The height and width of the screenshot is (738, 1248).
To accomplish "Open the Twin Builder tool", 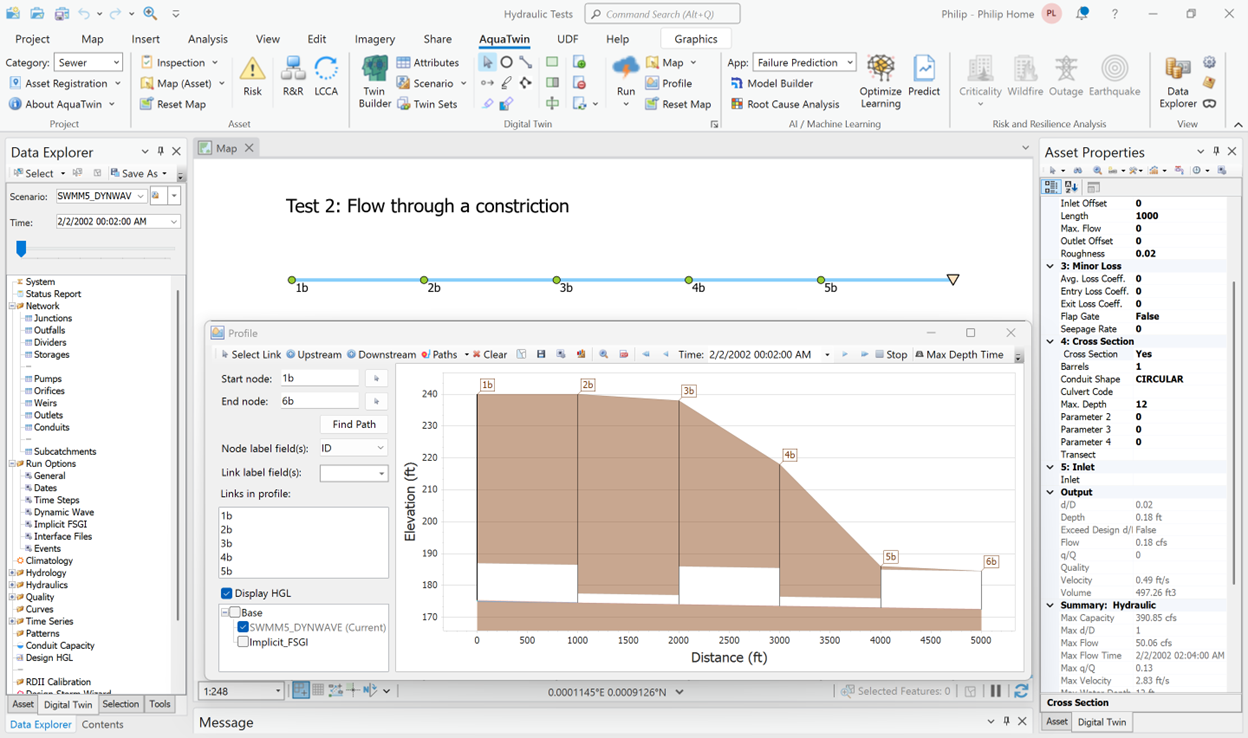I will 375,80.
